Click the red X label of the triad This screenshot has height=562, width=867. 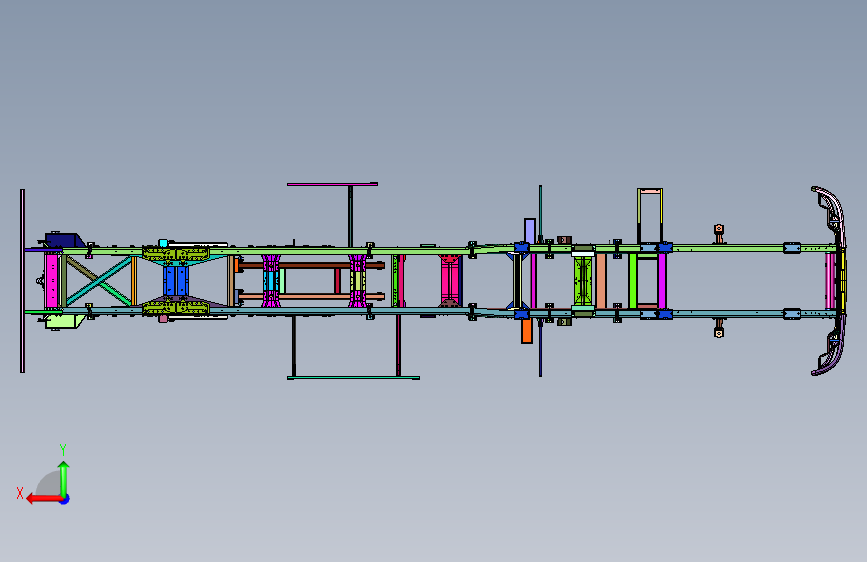(20, 493)
